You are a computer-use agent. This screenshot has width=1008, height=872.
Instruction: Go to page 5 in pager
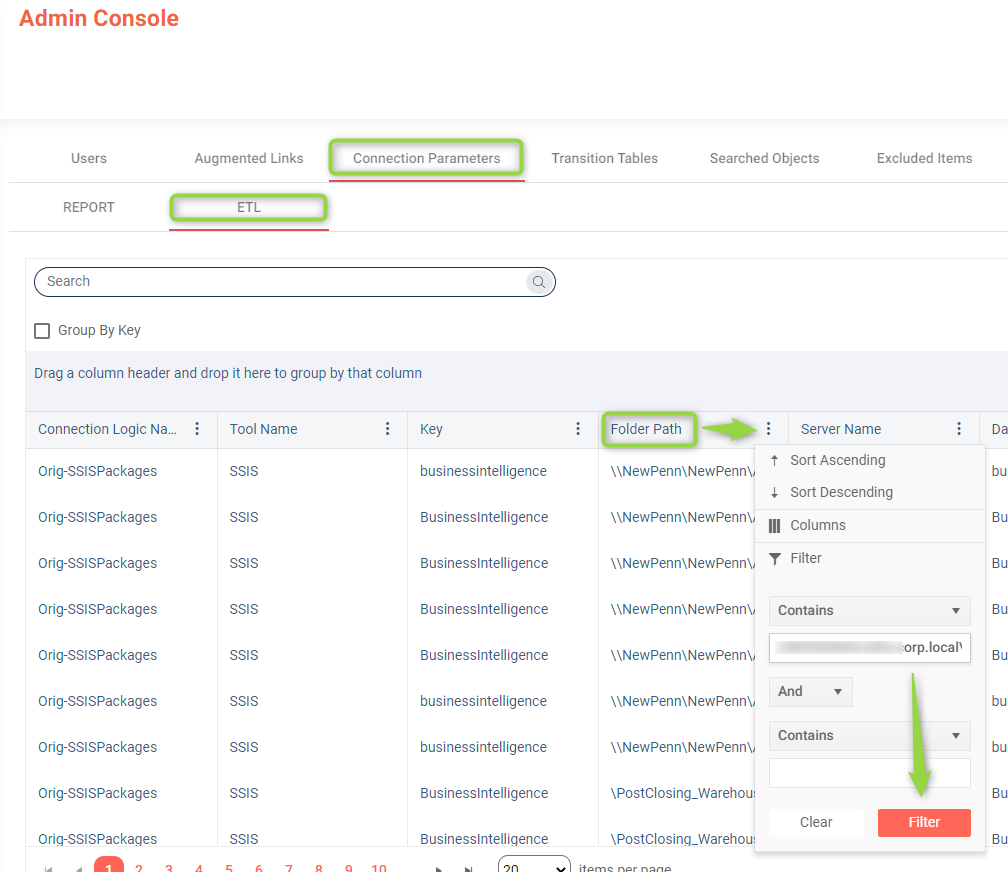[229, 866]
